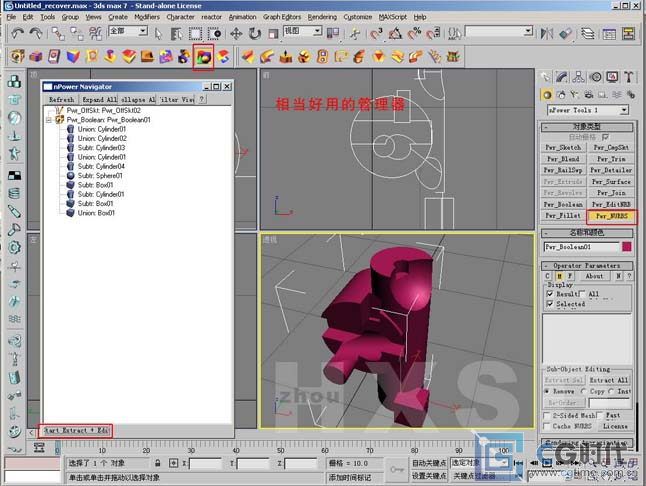
Task: Click the Pwr_NURBS button
Action: tap(611, 216)
